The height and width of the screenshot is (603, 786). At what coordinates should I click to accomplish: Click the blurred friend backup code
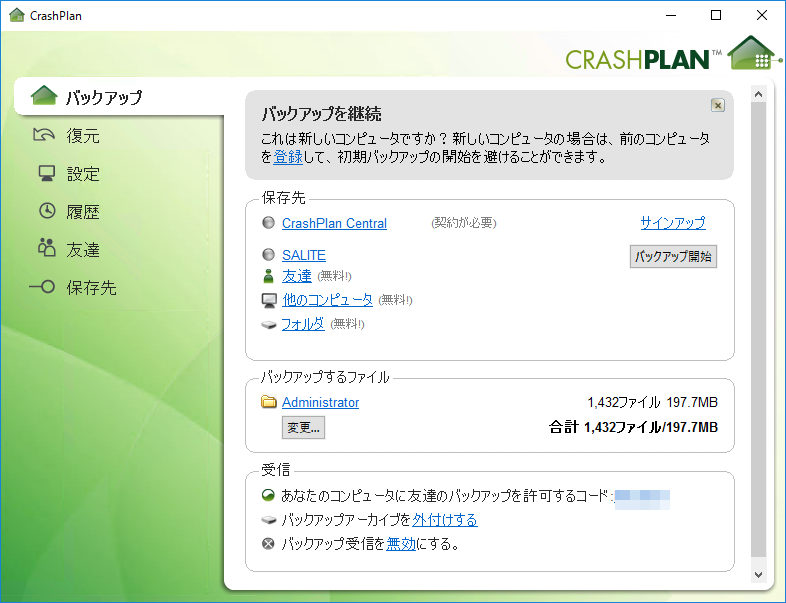642,500
